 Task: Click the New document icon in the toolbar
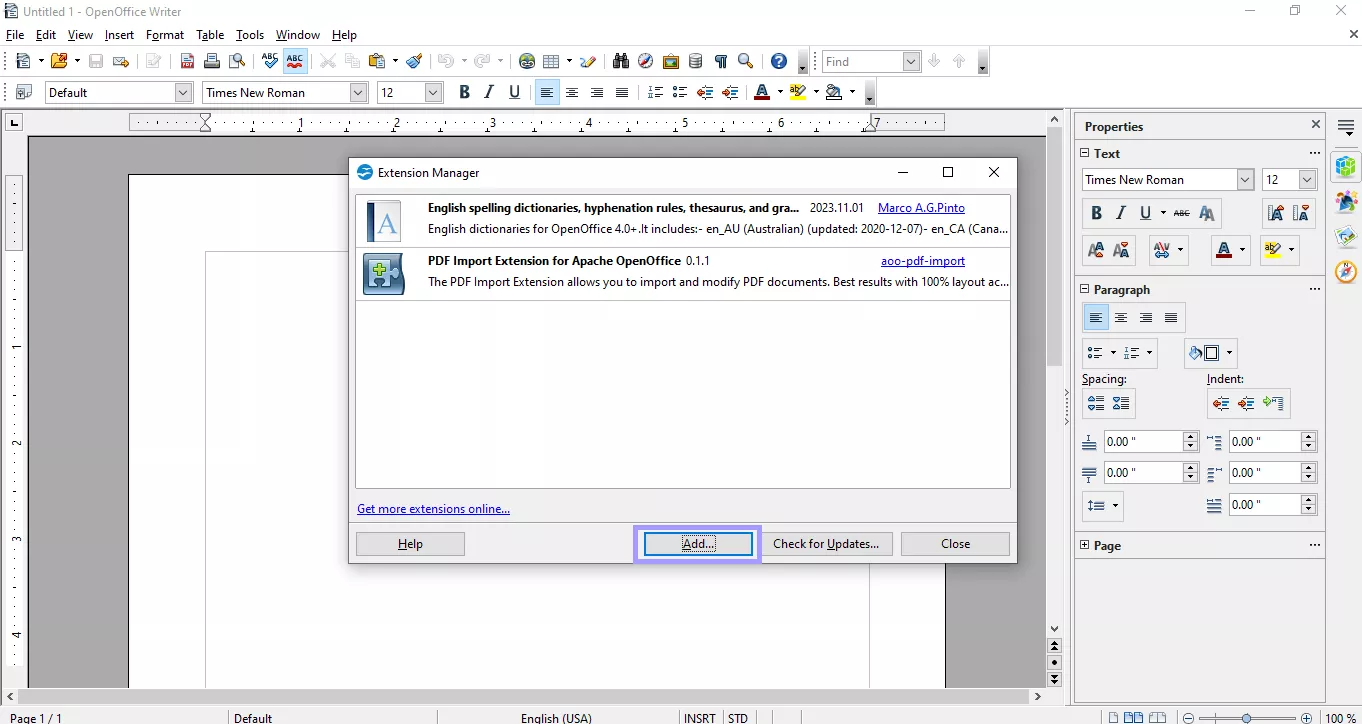(23, 61)
